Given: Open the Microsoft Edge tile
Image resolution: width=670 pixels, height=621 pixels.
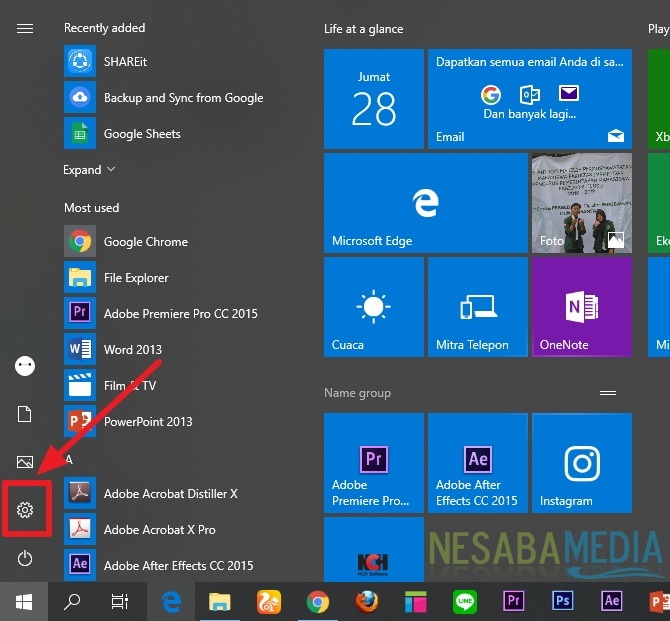Looking at the screenshot, I should tap(426, 203).
